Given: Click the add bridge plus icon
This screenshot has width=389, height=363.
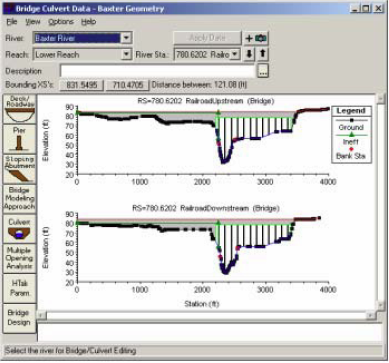Looking at the screenshot, I should [249, 39].
